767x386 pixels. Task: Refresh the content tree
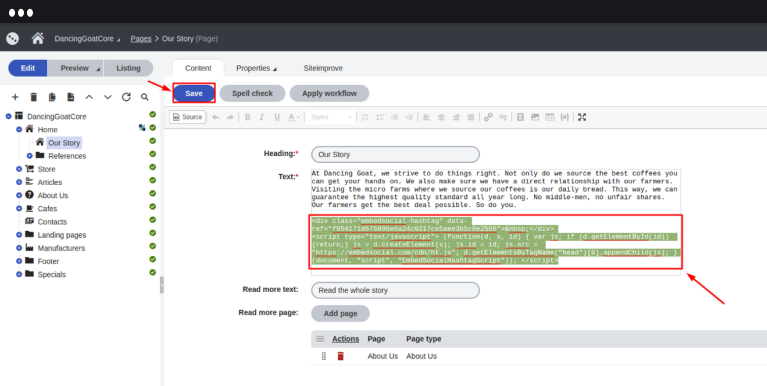pyautogui.click(x=126, y=97)
